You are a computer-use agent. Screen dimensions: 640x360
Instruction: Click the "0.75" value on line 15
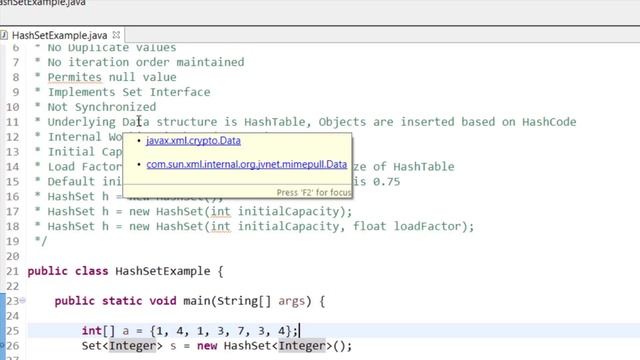tap(386, 182)
